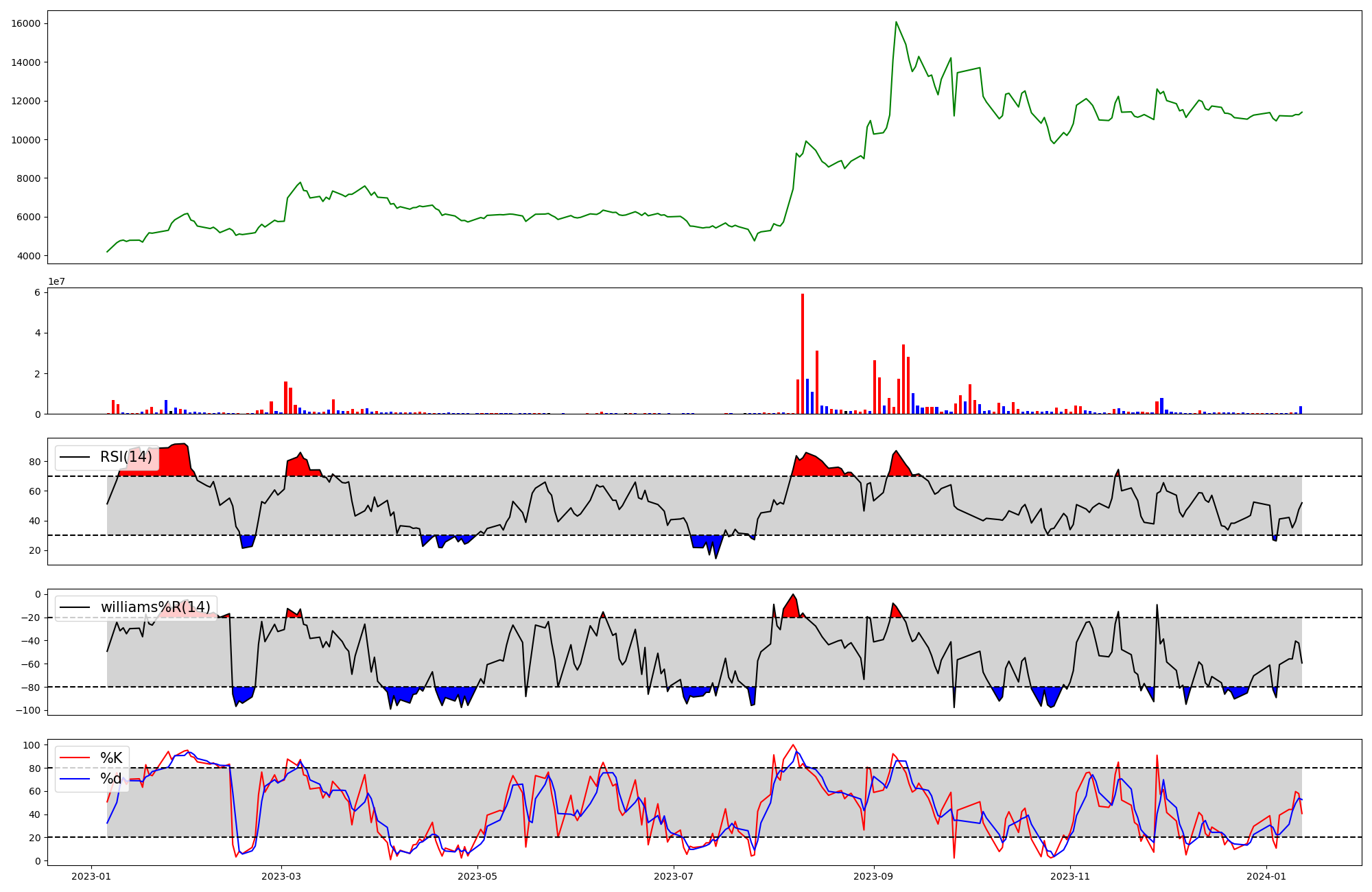
Task: Click the price peak near 16000
Action: 896,23
